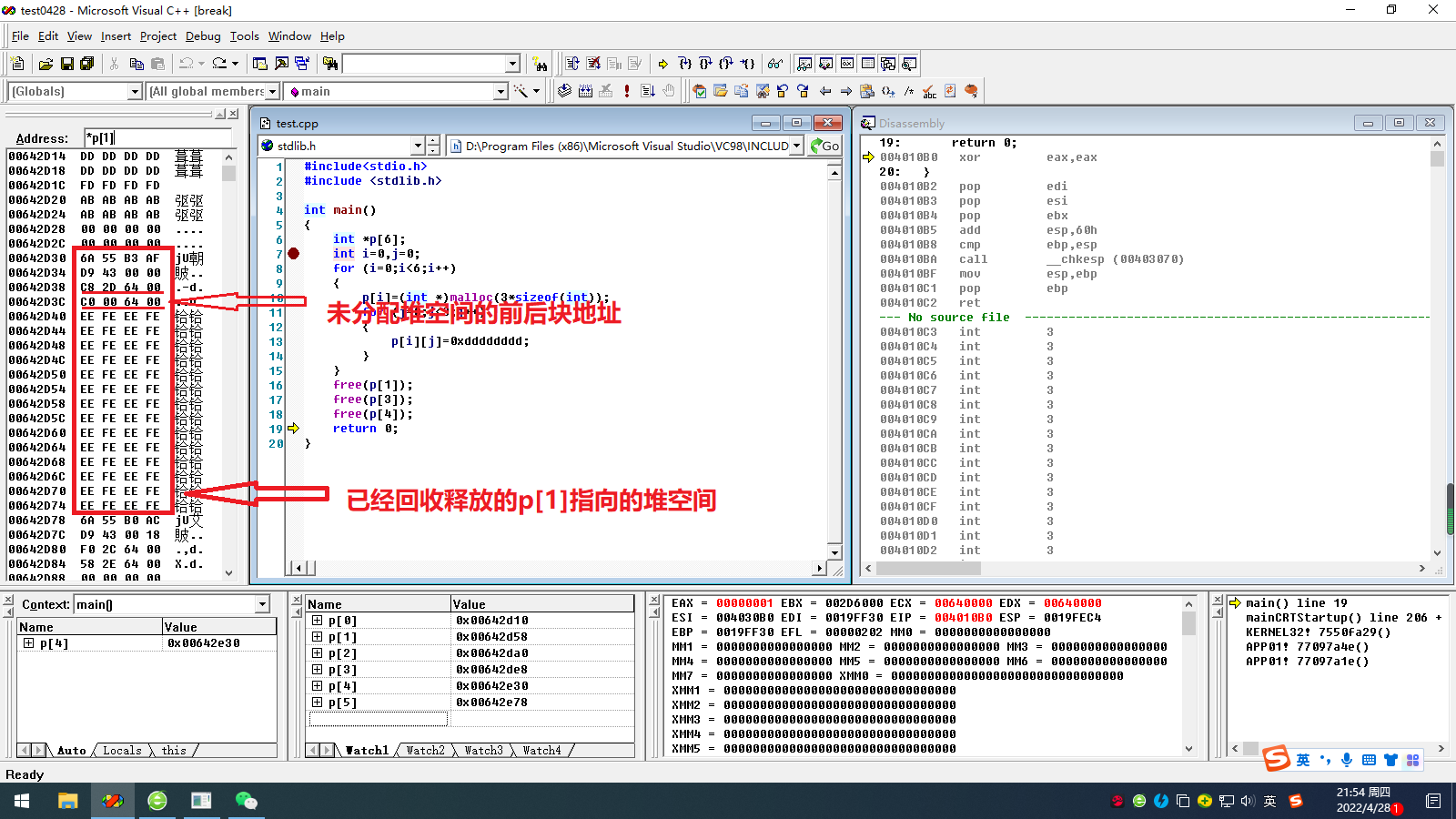Click the disassembly horizontal scrollbar thumb

[x=928, y=569]
